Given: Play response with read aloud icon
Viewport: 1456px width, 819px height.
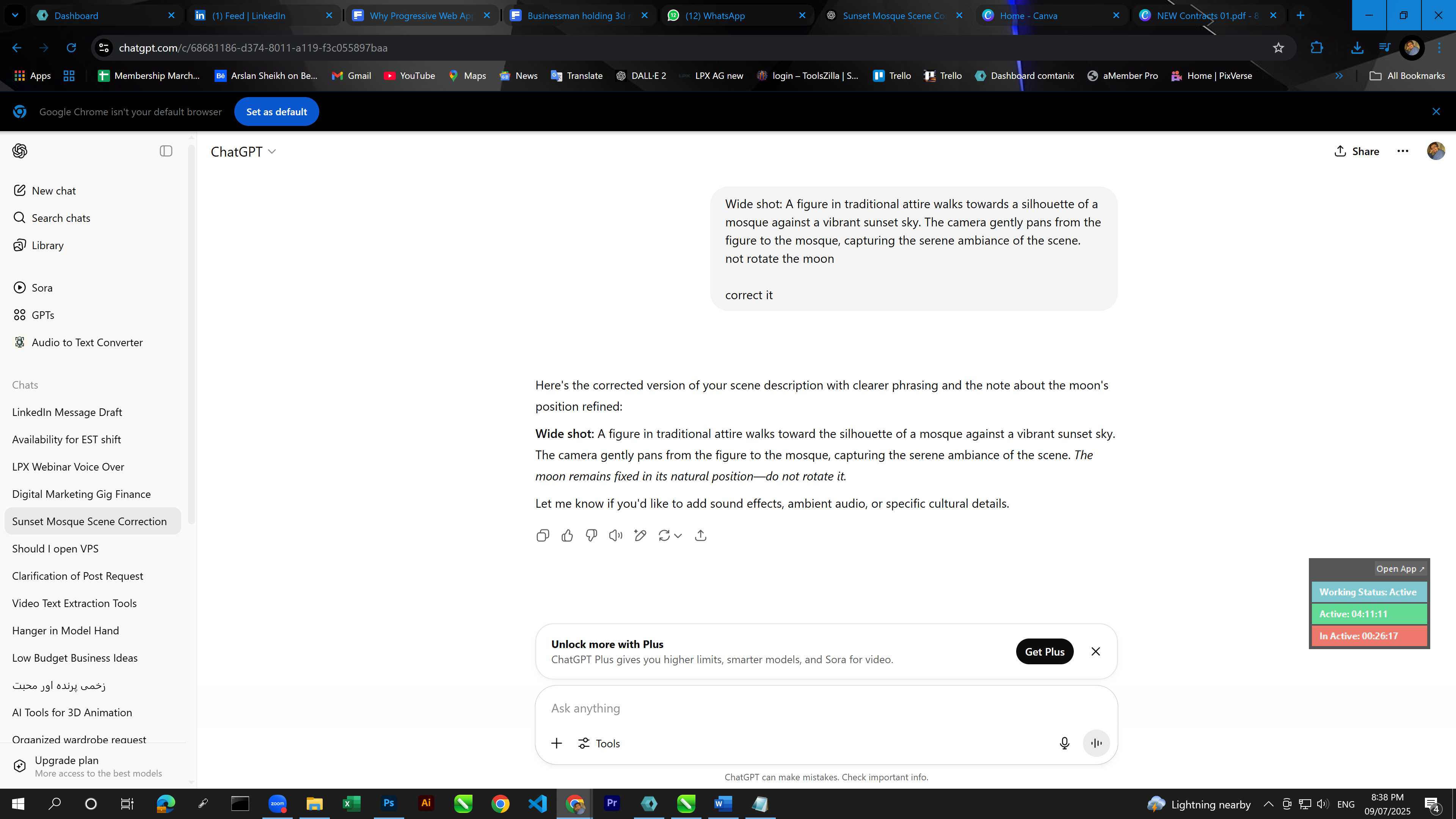Looking at the screenshot, I should (x=615, y=535).
